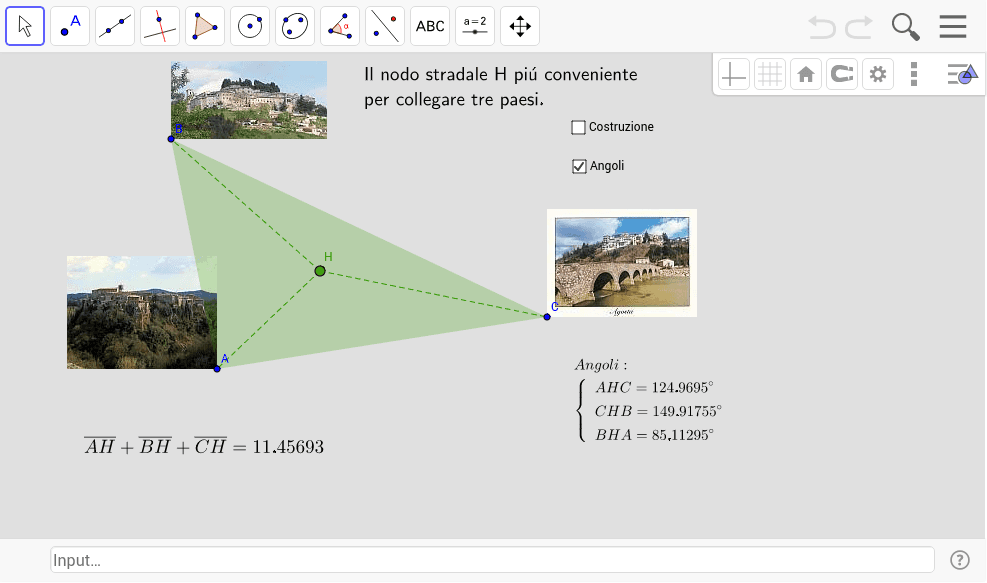987x583 pixels.
Task: Click the 'Angoli :' heading text
Action: [601, 365]
